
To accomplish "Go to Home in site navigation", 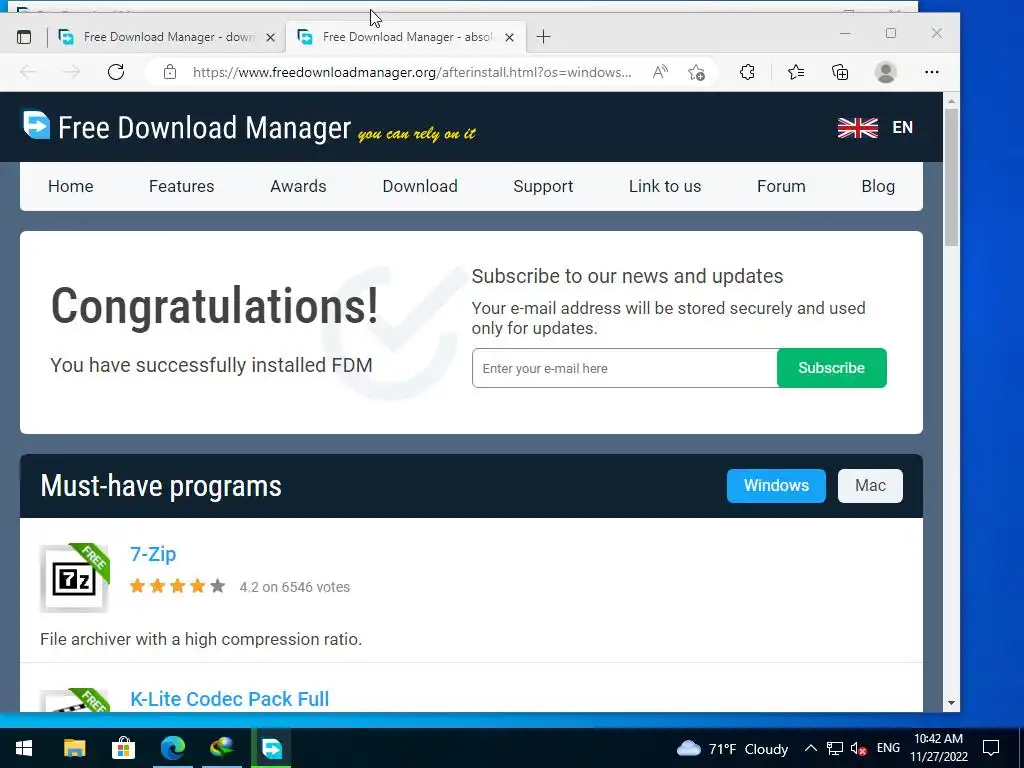I will point(71,186).
